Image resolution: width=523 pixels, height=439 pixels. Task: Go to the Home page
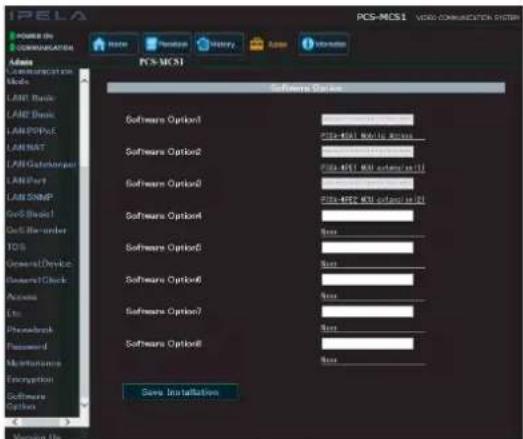(113, 44)
